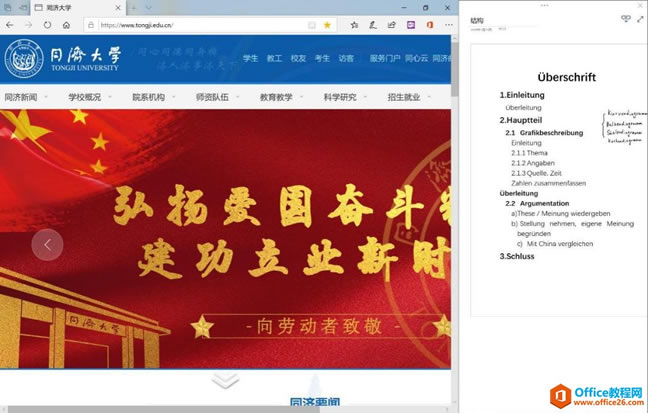Open the 访客 link in header
The width and height of the screenshot is (648, 413).
pos(346,58)
